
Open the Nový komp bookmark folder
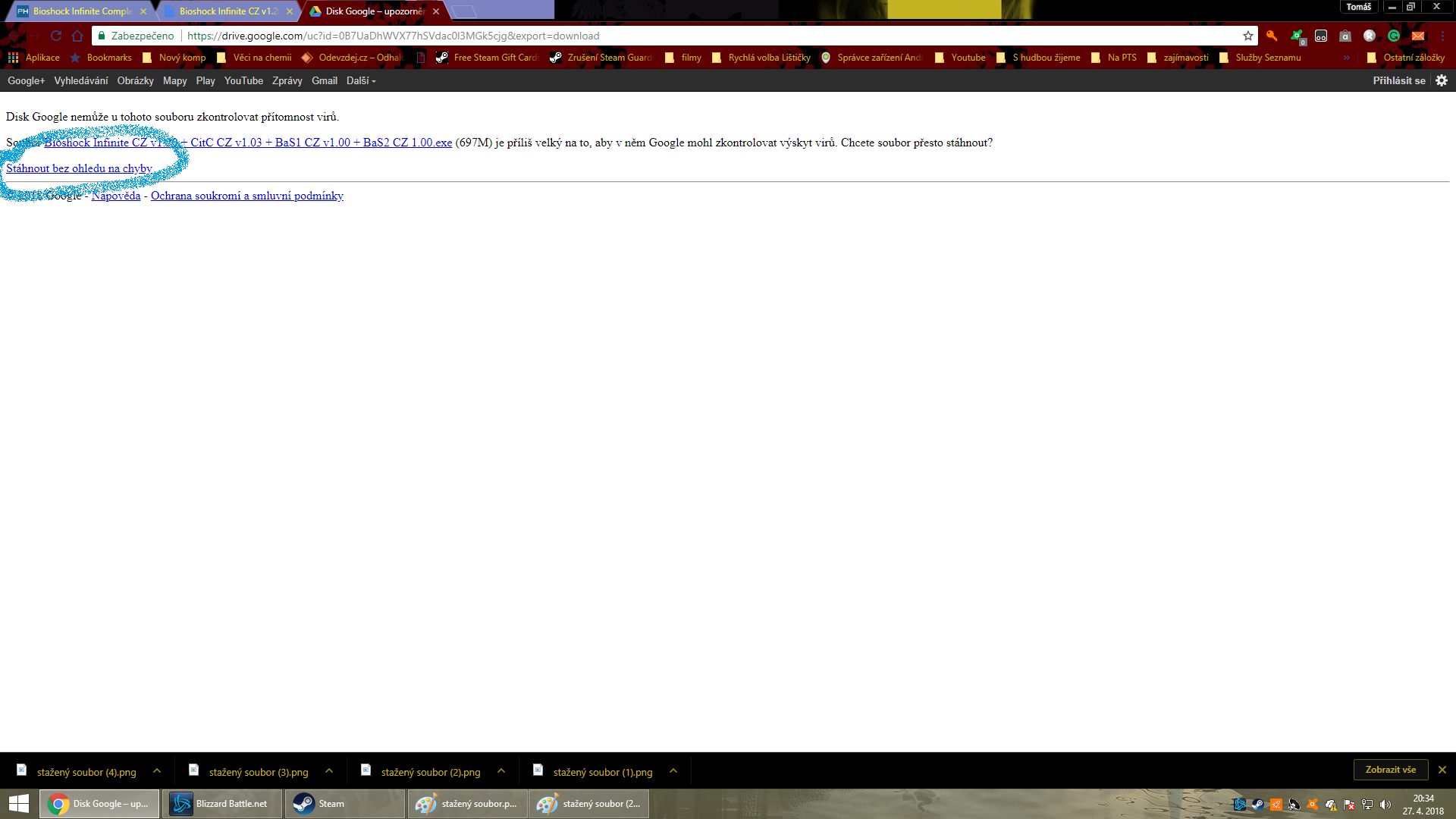(x=174, y=58)
